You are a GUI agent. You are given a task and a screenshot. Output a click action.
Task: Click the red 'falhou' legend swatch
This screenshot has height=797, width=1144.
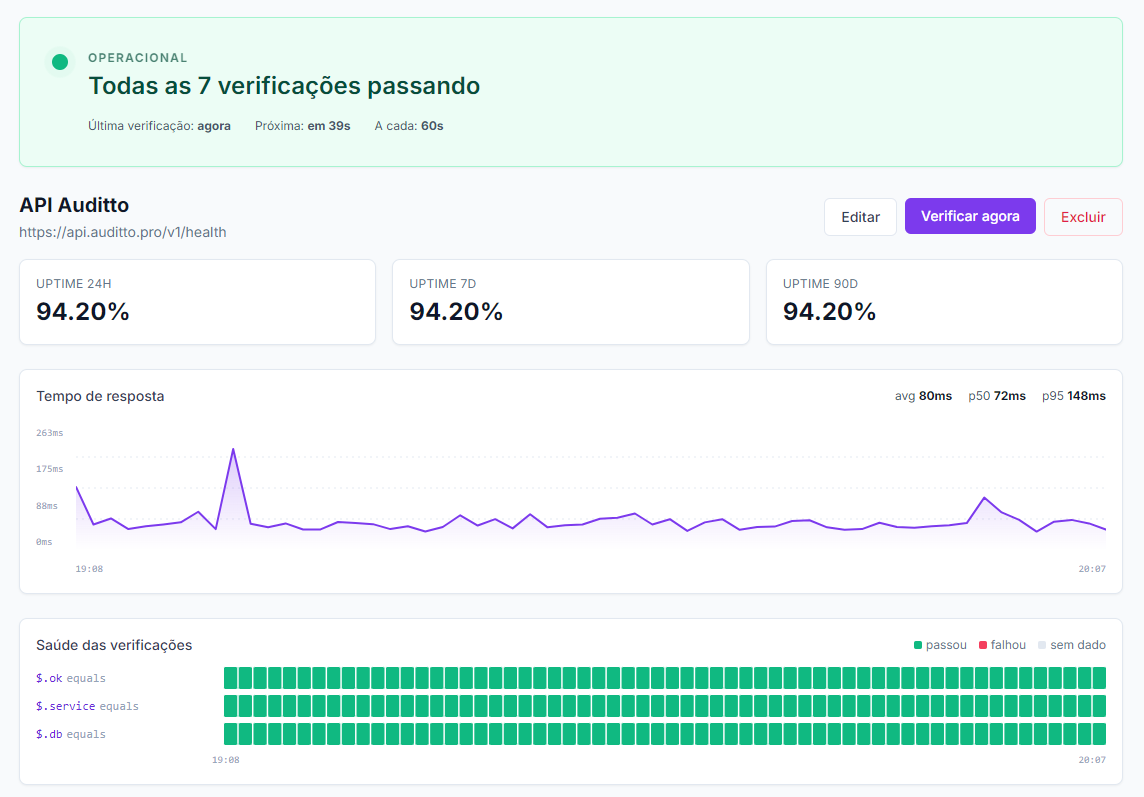(x=983, y=645)
